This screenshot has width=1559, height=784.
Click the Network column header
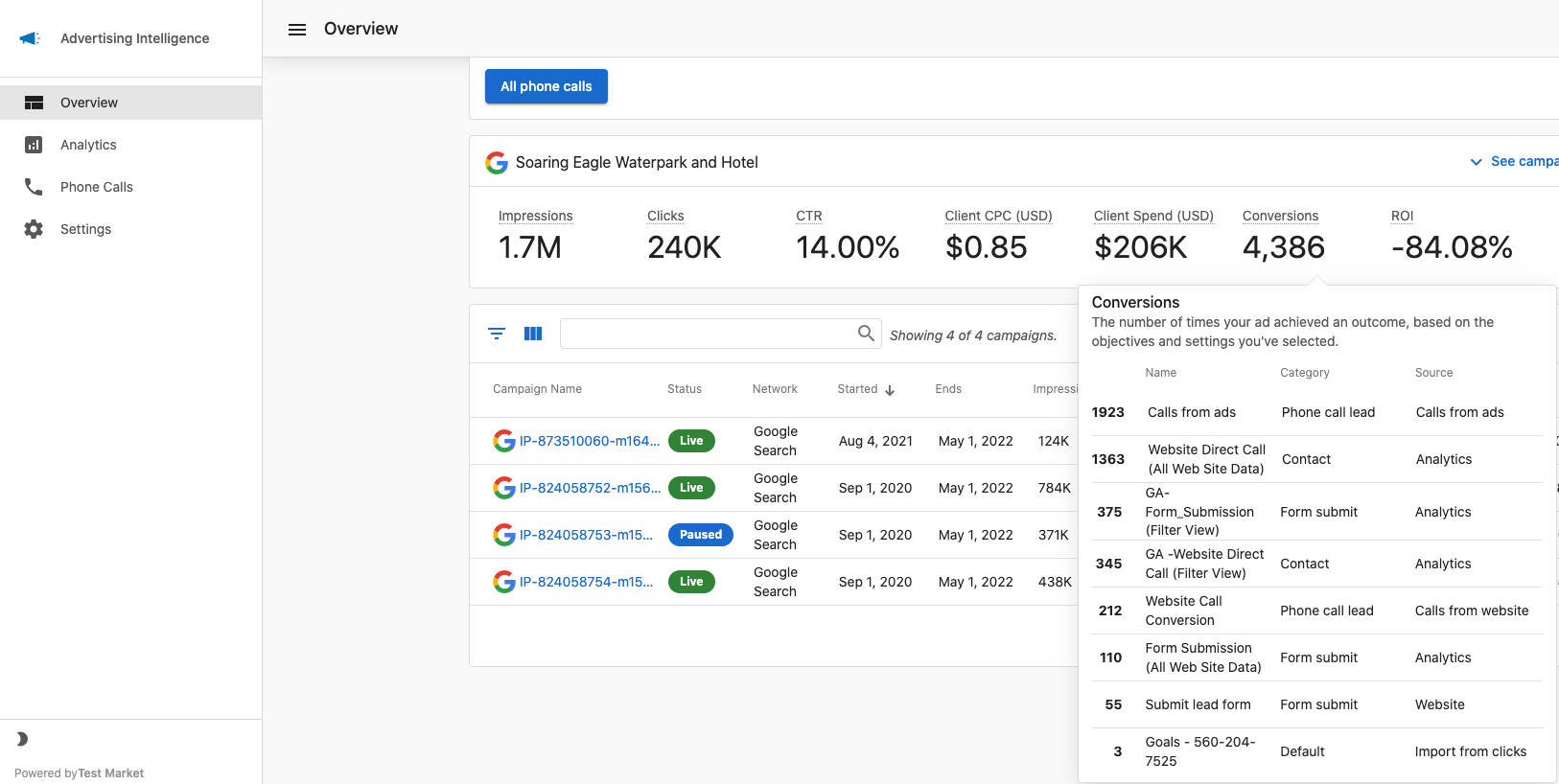pyautogui.click(x=775, y=389)
